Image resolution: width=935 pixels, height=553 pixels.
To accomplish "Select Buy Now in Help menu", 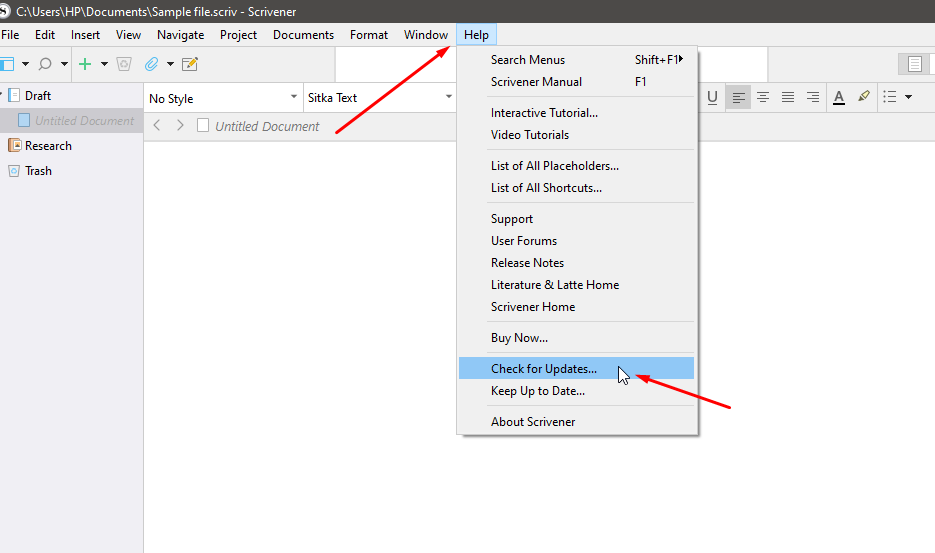I will 577,338.
